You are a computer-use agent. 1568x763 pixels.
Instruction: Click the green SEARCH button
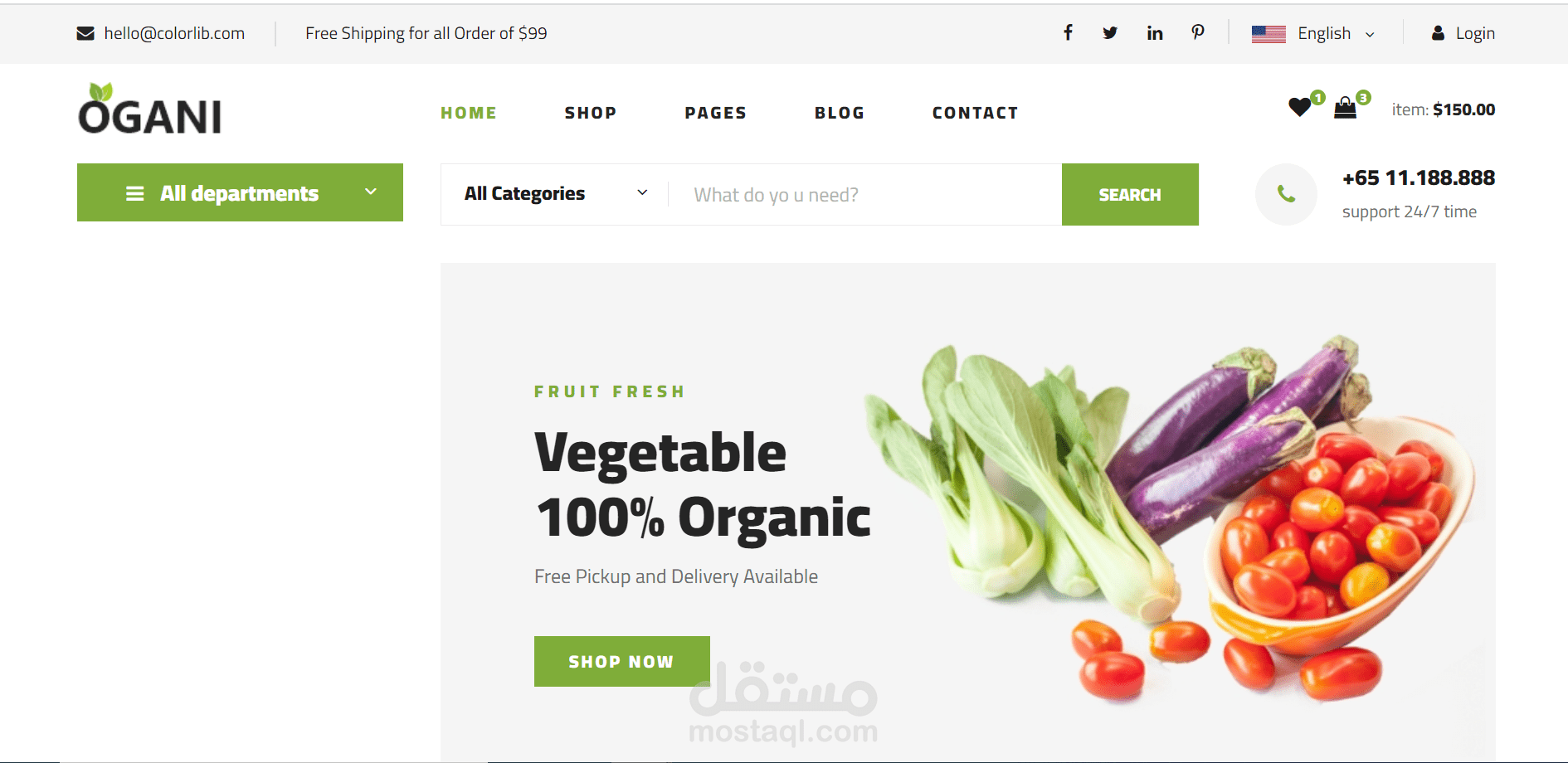(x=1130, y=194)
